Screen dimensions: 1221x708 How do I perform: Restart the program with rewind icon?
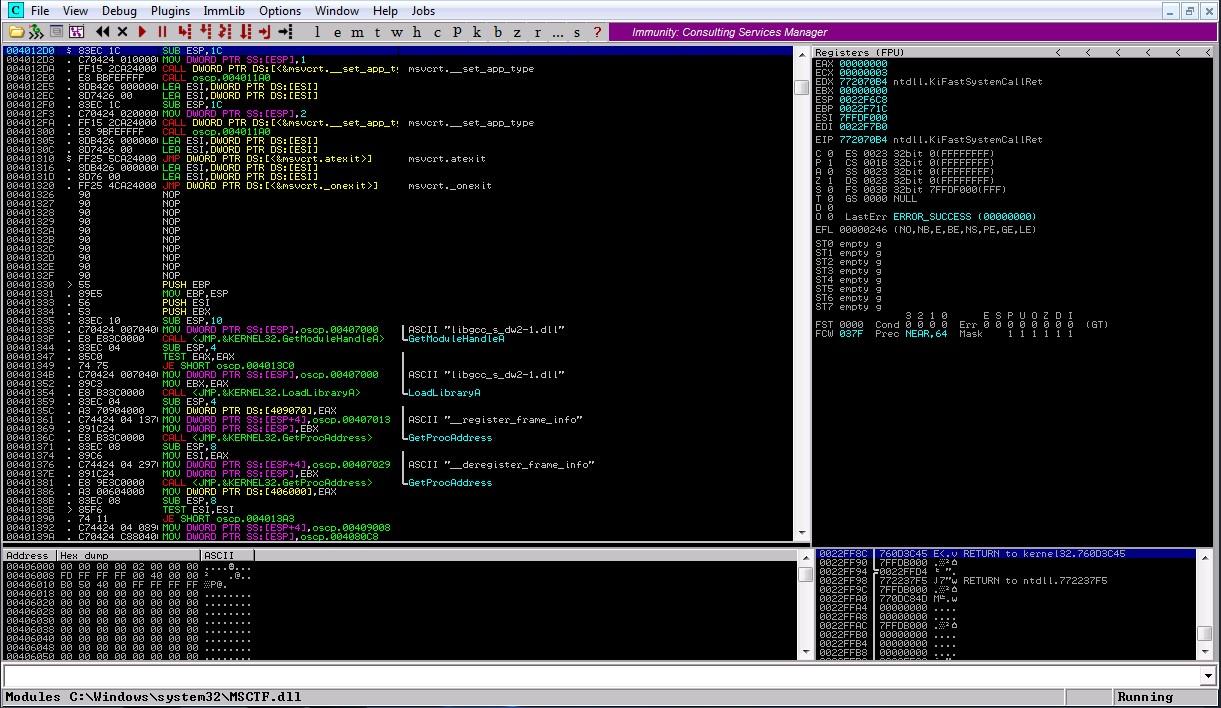[x=103, y=32]
